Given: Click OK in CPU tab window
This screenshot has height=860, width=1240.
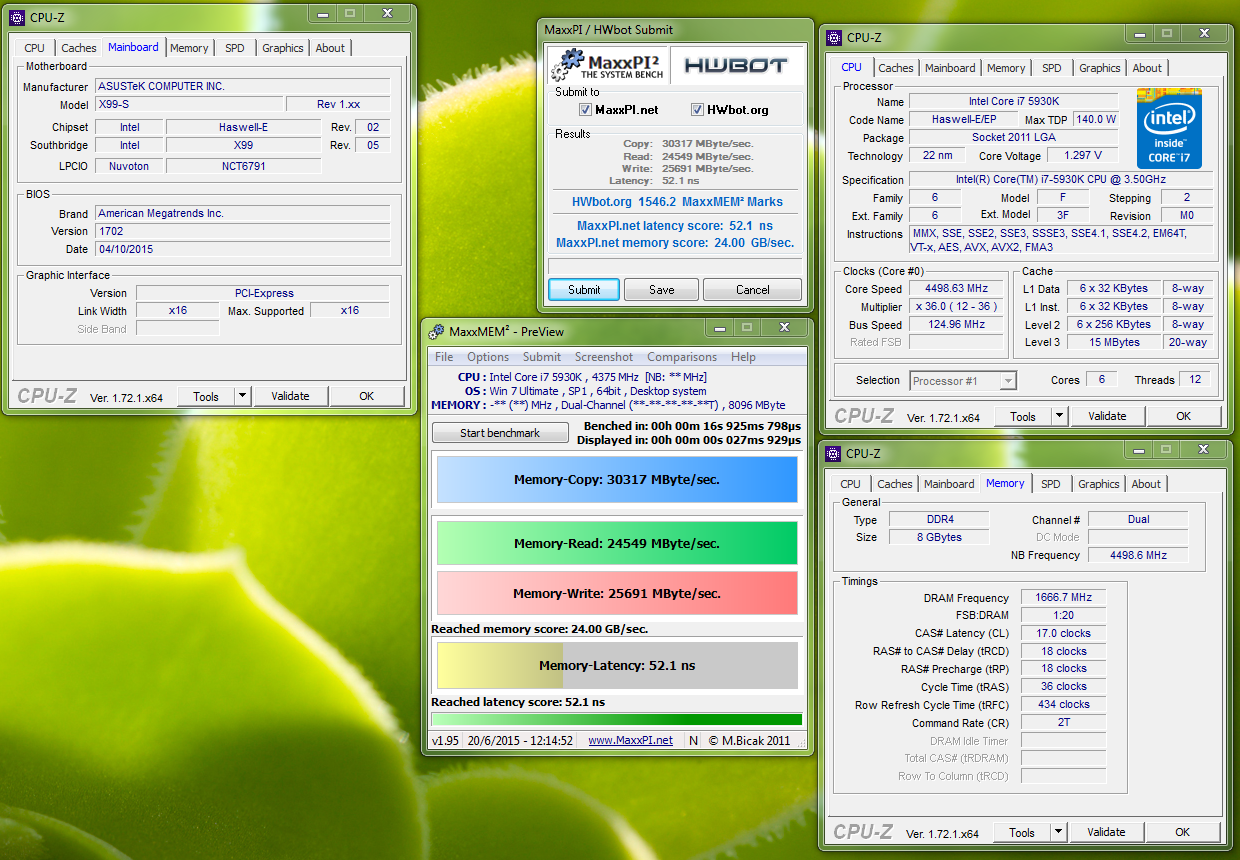Looking at the screenshot, I should click(x=1184, y=416).
